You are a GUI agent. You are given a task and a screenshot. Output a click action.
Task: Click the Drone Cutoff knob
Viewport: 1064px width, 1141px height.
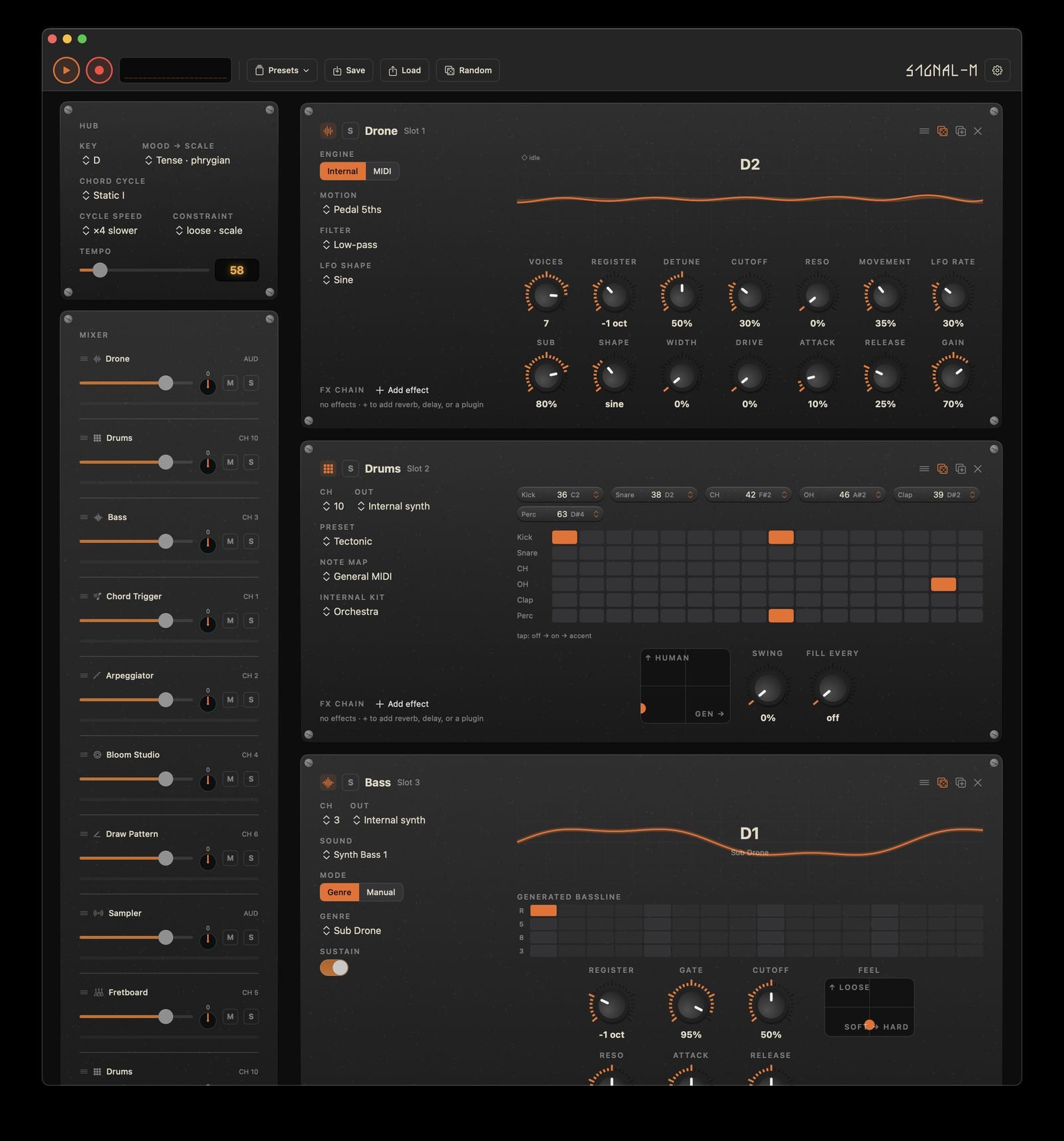749,295
